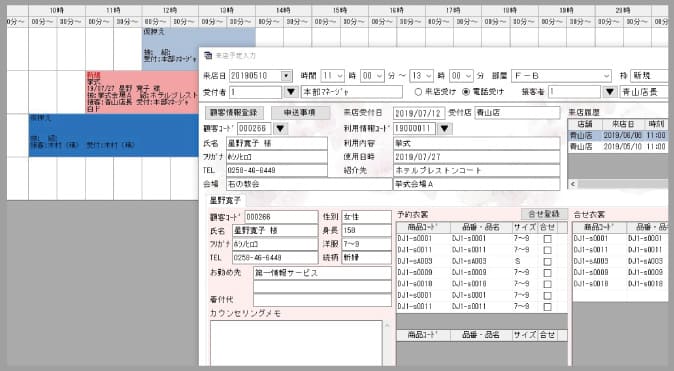Select the 2019/06/08 row in 来店履歴
This screenshot has width=674, height=371.
click(618, 135)
